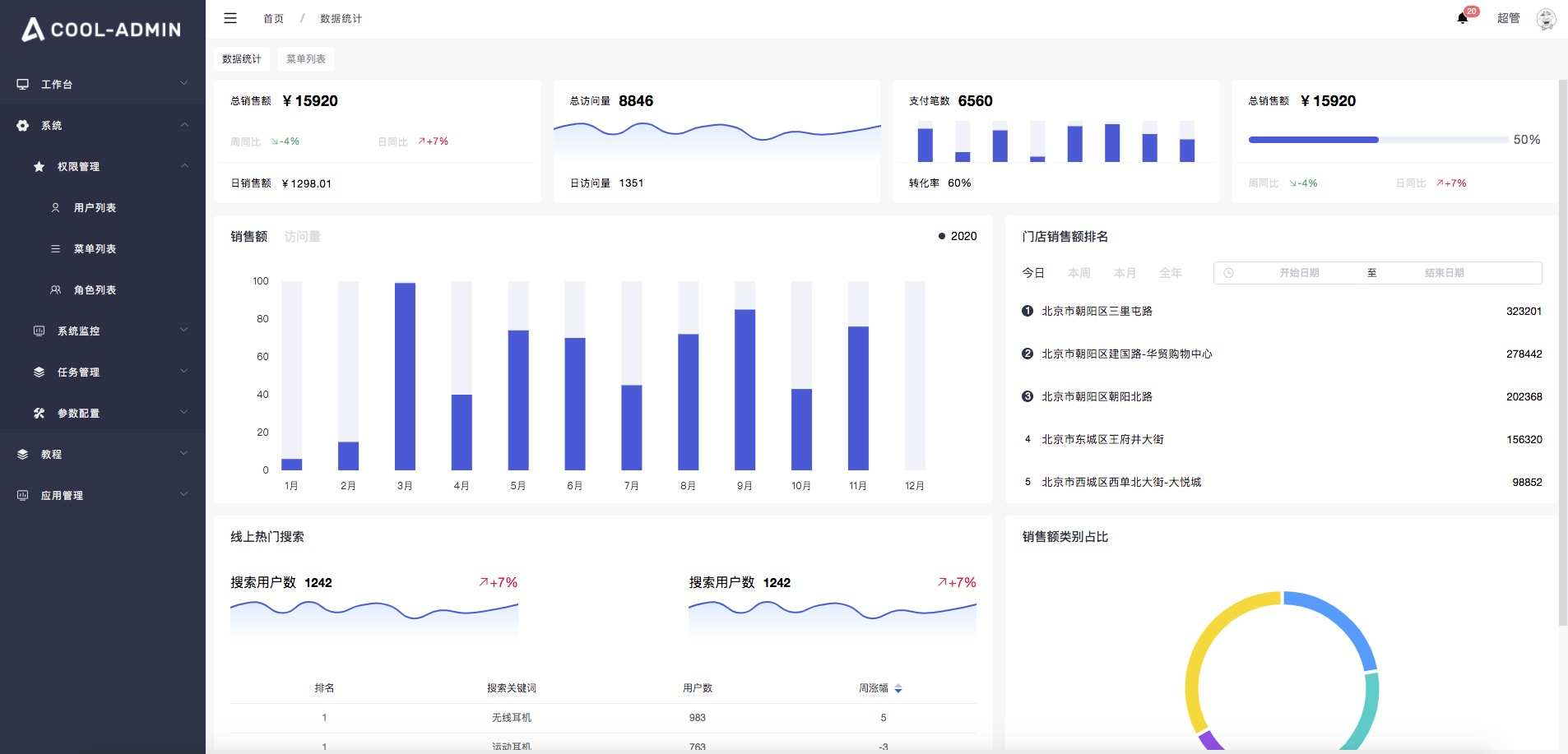
Task: Switch to the 菜单列表 tab
Action: [x=305, y=58]
